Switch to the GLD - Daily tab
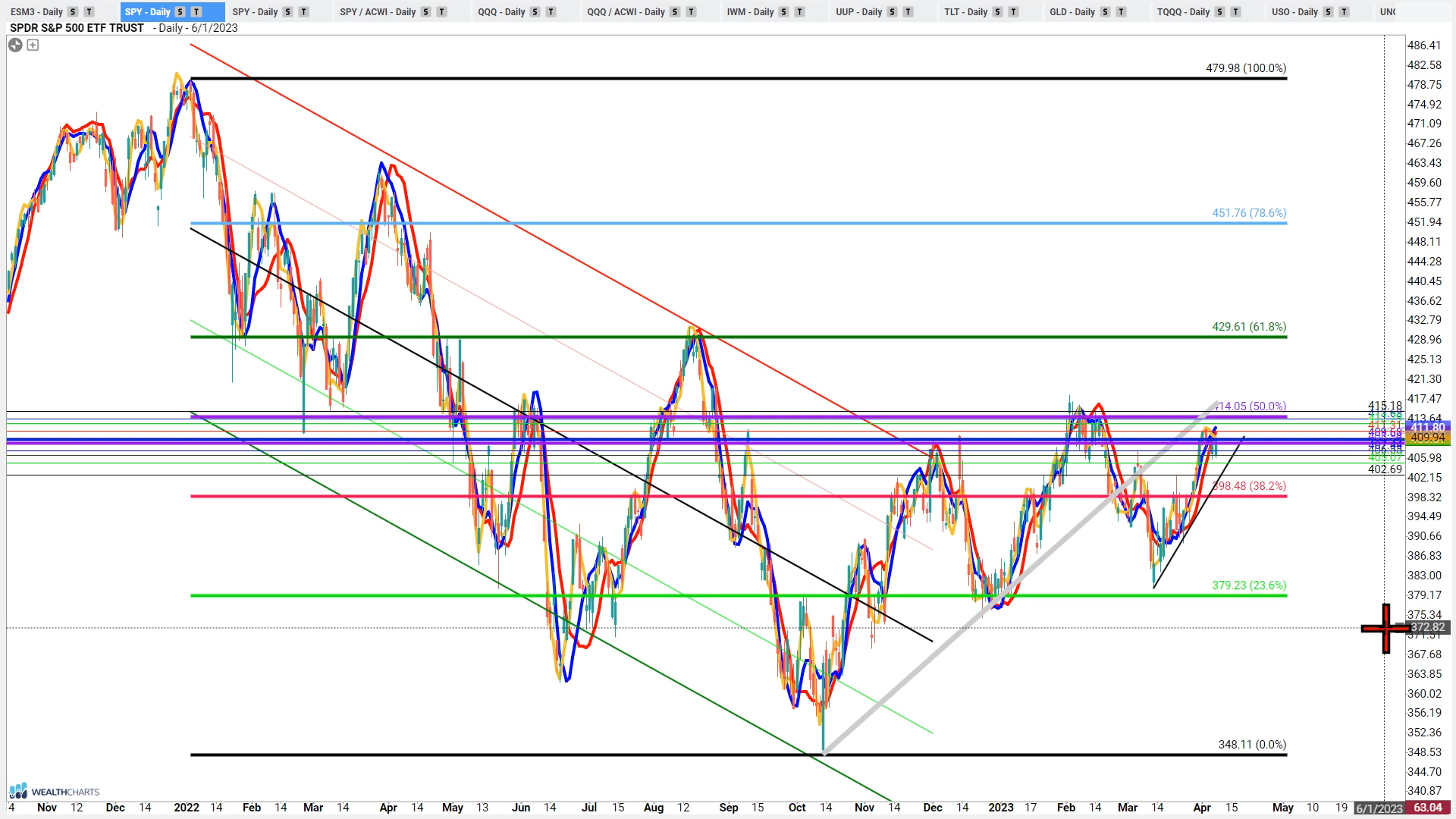 [1072, 12]
